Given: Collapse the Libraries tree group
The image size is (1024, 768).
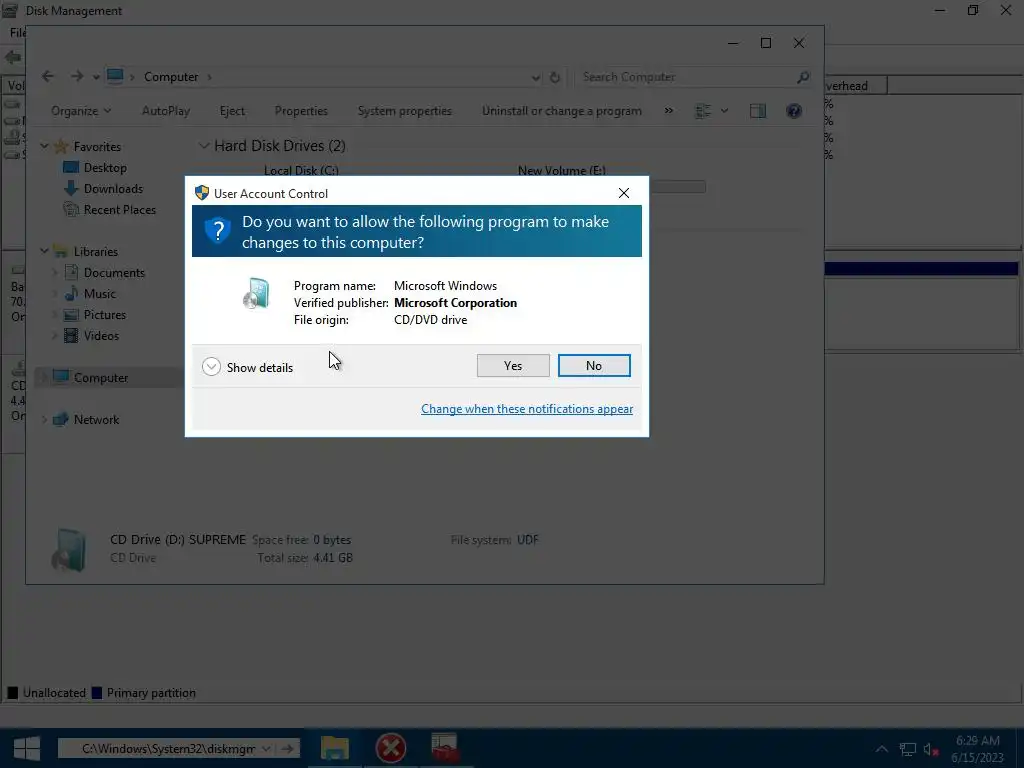Looking at the screenshot, I should pyautogui.click(x=44, y=251).
